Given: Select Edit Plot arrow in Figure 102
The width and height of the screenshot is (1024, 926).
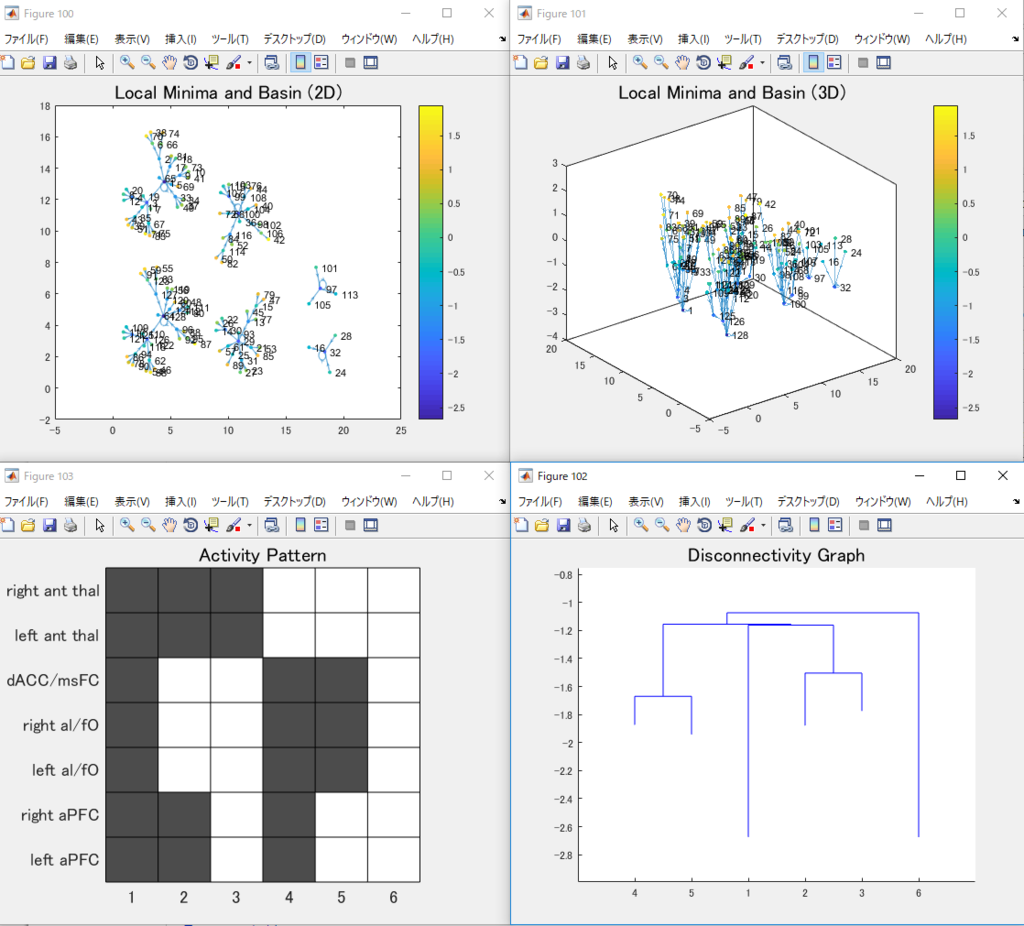Looking at the screenshot, I should [x=613, y=525].
